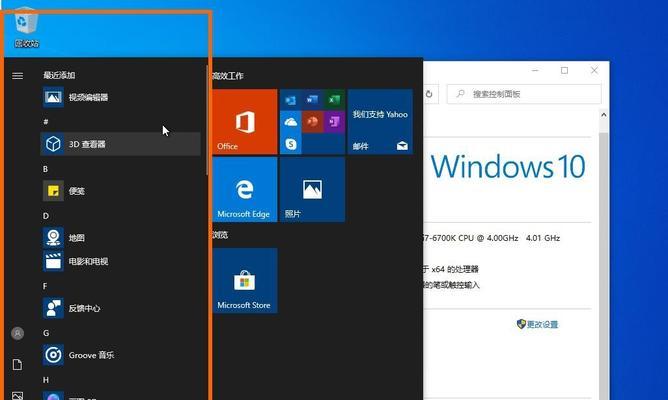Click scroll-up arrow in Control Panel window

[x=604, y=115]
